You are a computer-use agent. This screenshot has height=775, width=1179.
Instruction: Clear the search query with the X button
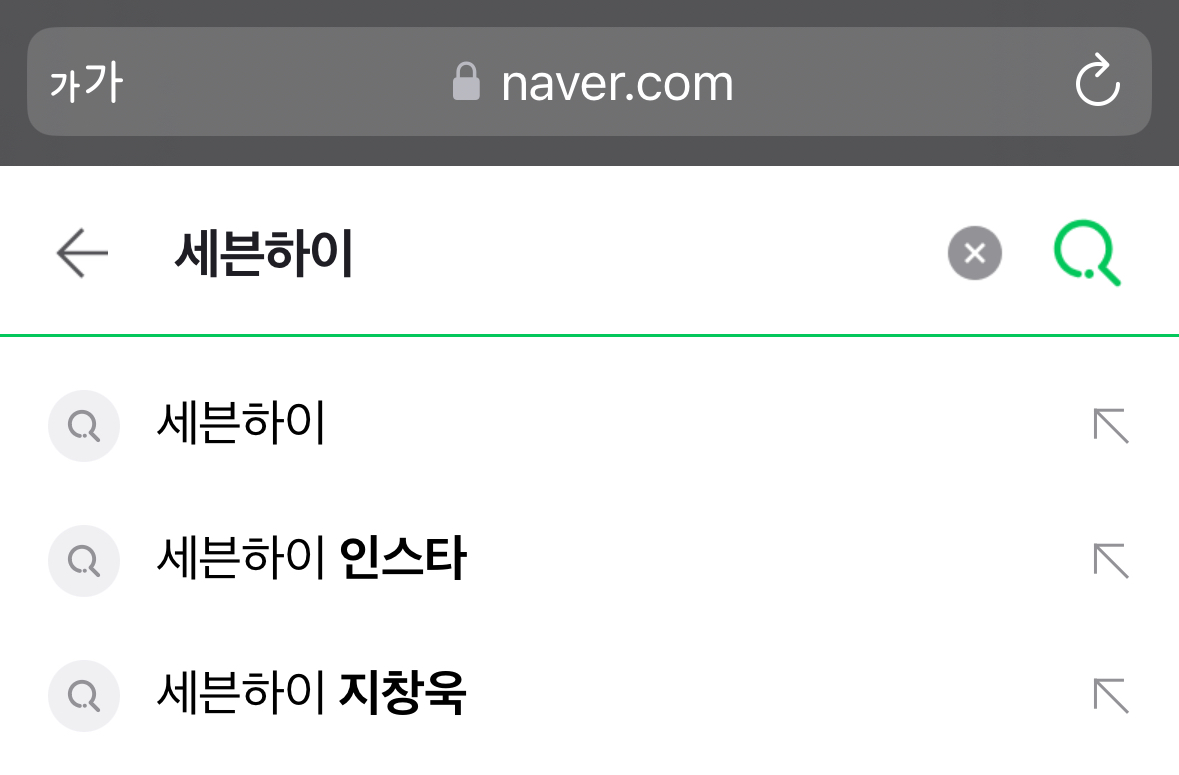(x=974, y=253)
